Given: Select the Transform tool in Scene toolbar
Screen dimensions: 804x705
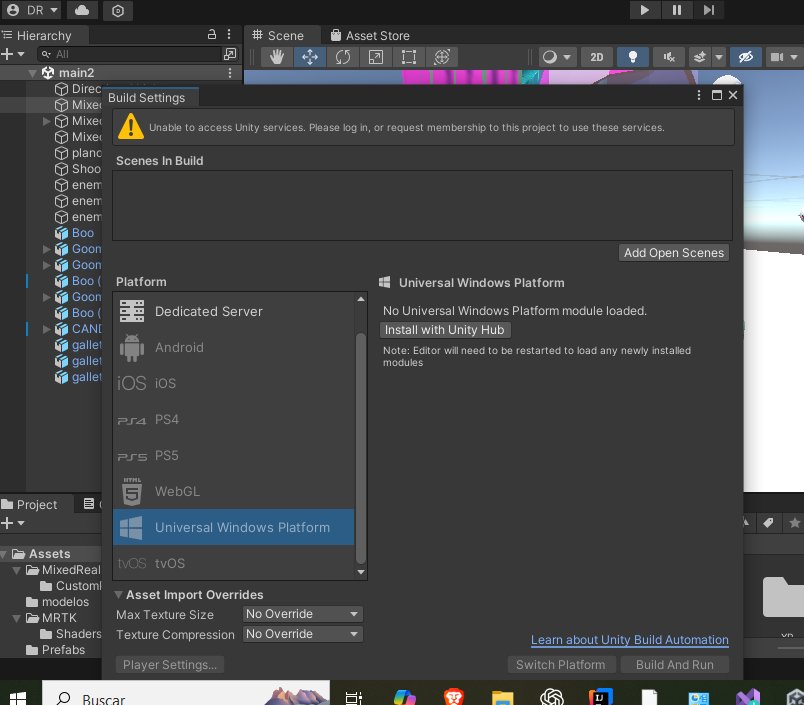Looking at the screenshot, I should (441, 57).
